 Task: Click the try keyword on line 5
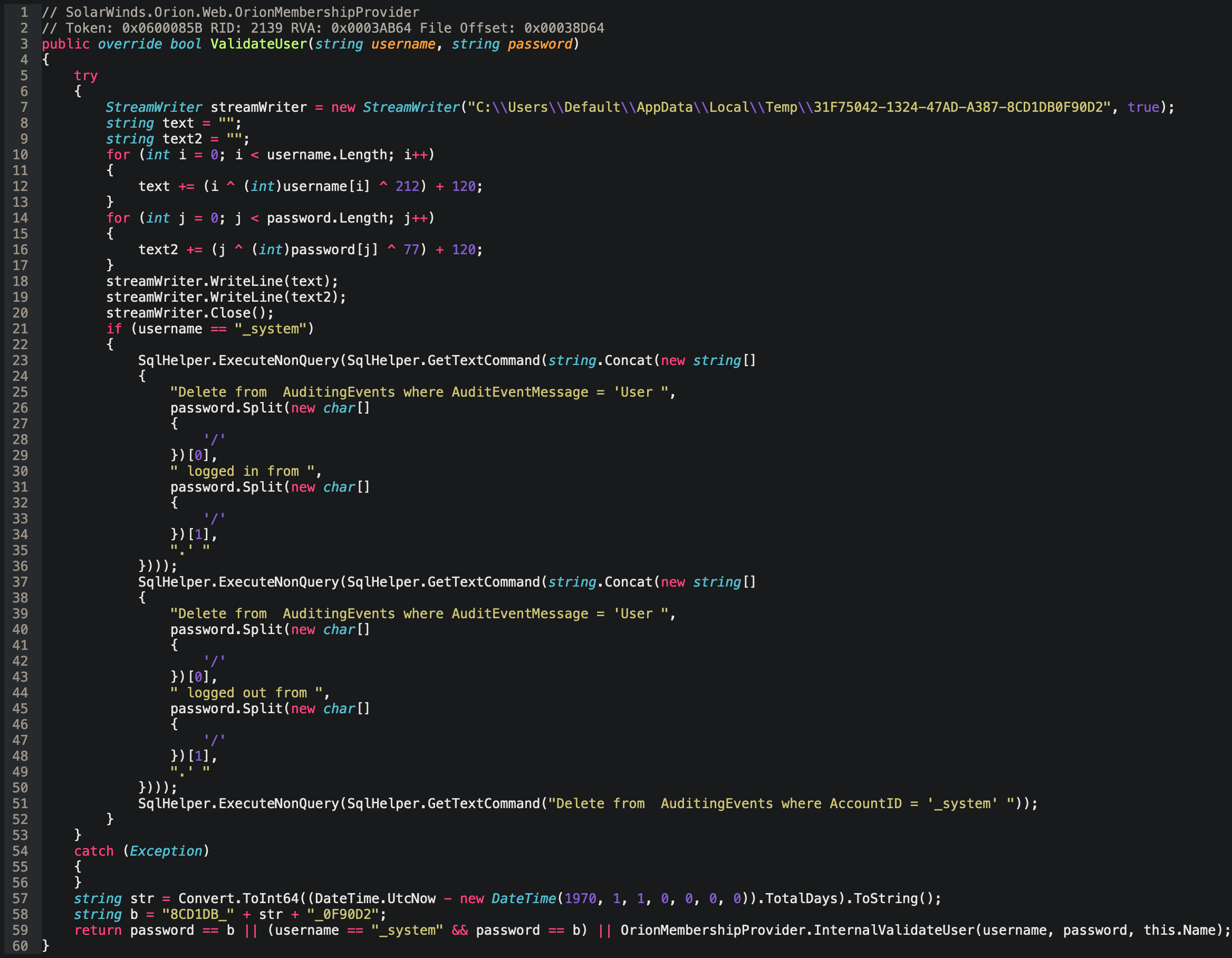[86, 75]
